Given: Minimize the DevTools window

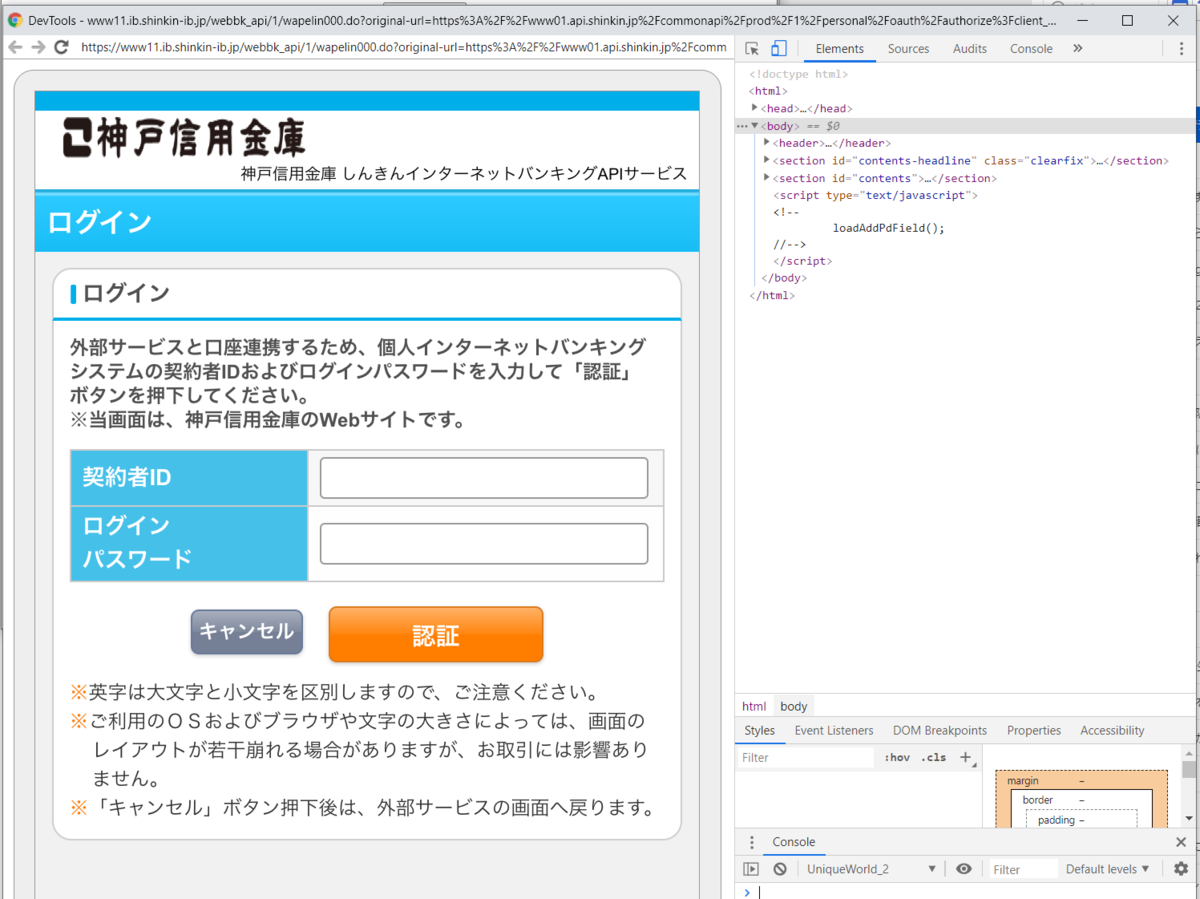Looking at the screenshot, I should click(x=1081, y=19).
